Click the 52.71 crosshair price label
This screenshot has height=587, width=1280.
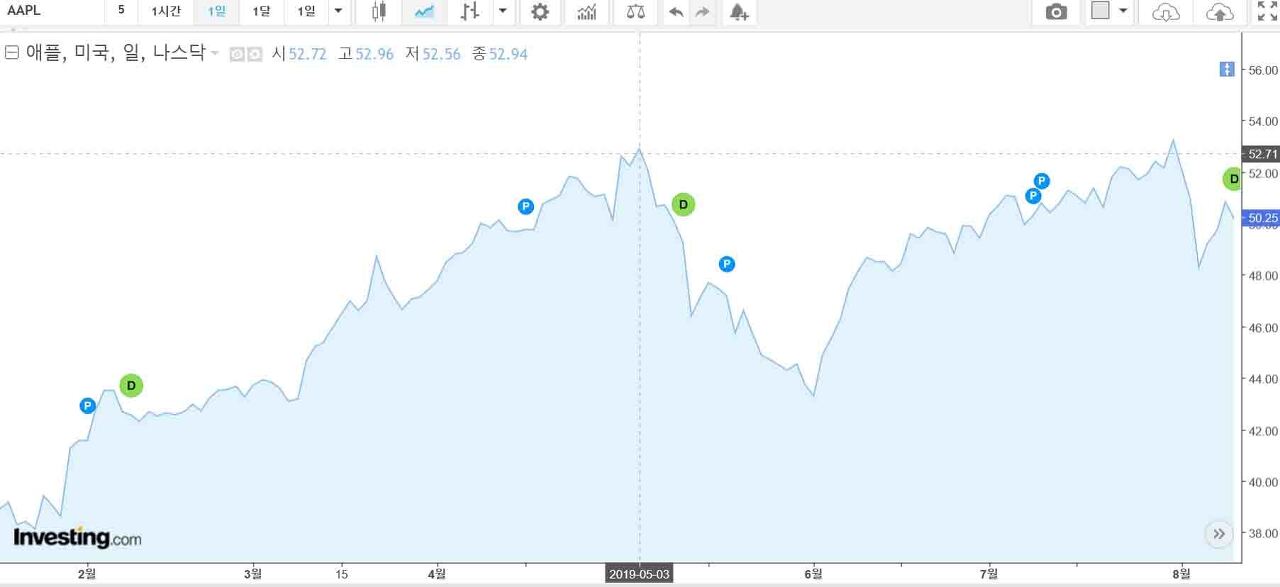click(x=1260, y=154)
